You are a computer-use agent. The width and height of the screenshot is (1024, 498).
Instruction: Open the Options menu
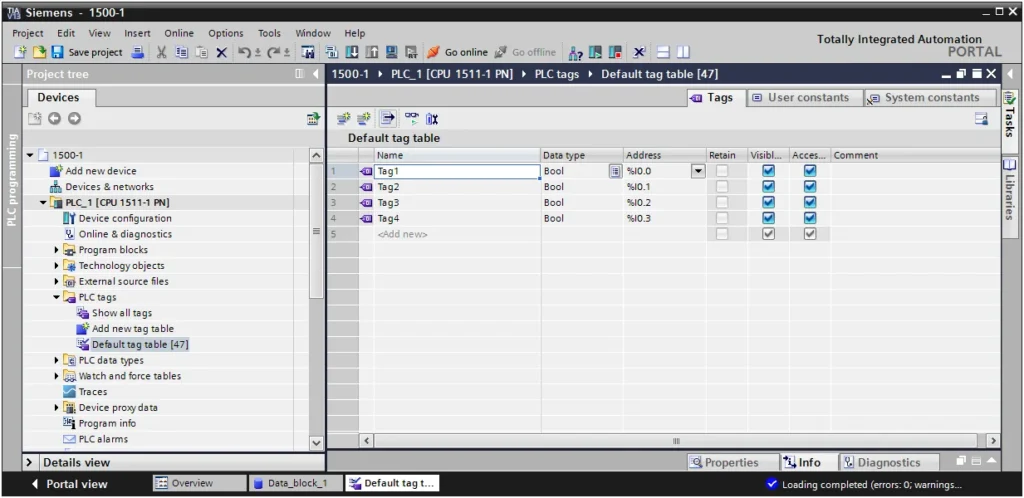point(225,33)
